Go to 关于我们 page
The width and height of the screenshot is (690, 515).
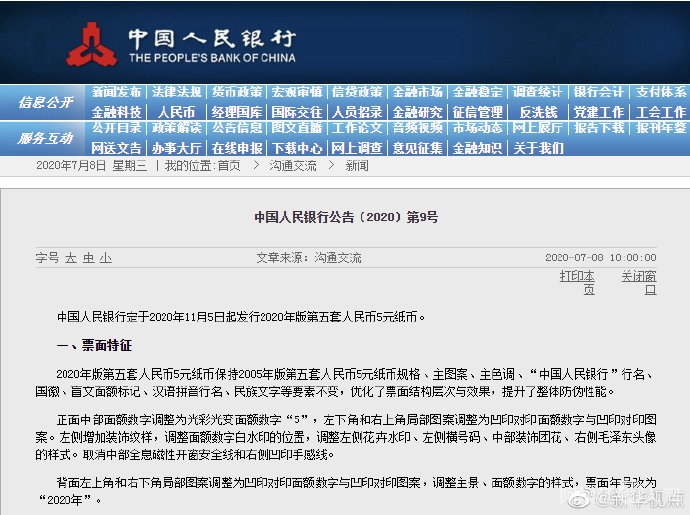(537, 148)
